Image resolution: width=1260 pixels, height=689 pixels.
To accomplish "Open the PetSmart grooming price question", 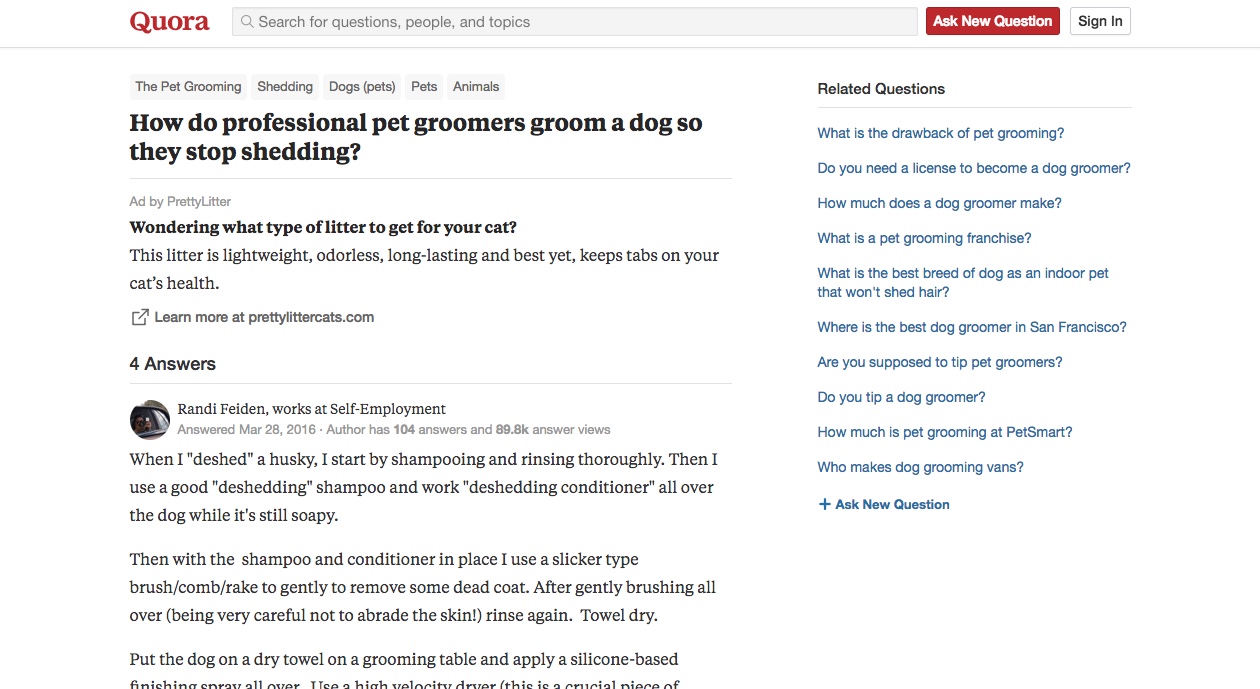I will [x=945, y=432].
